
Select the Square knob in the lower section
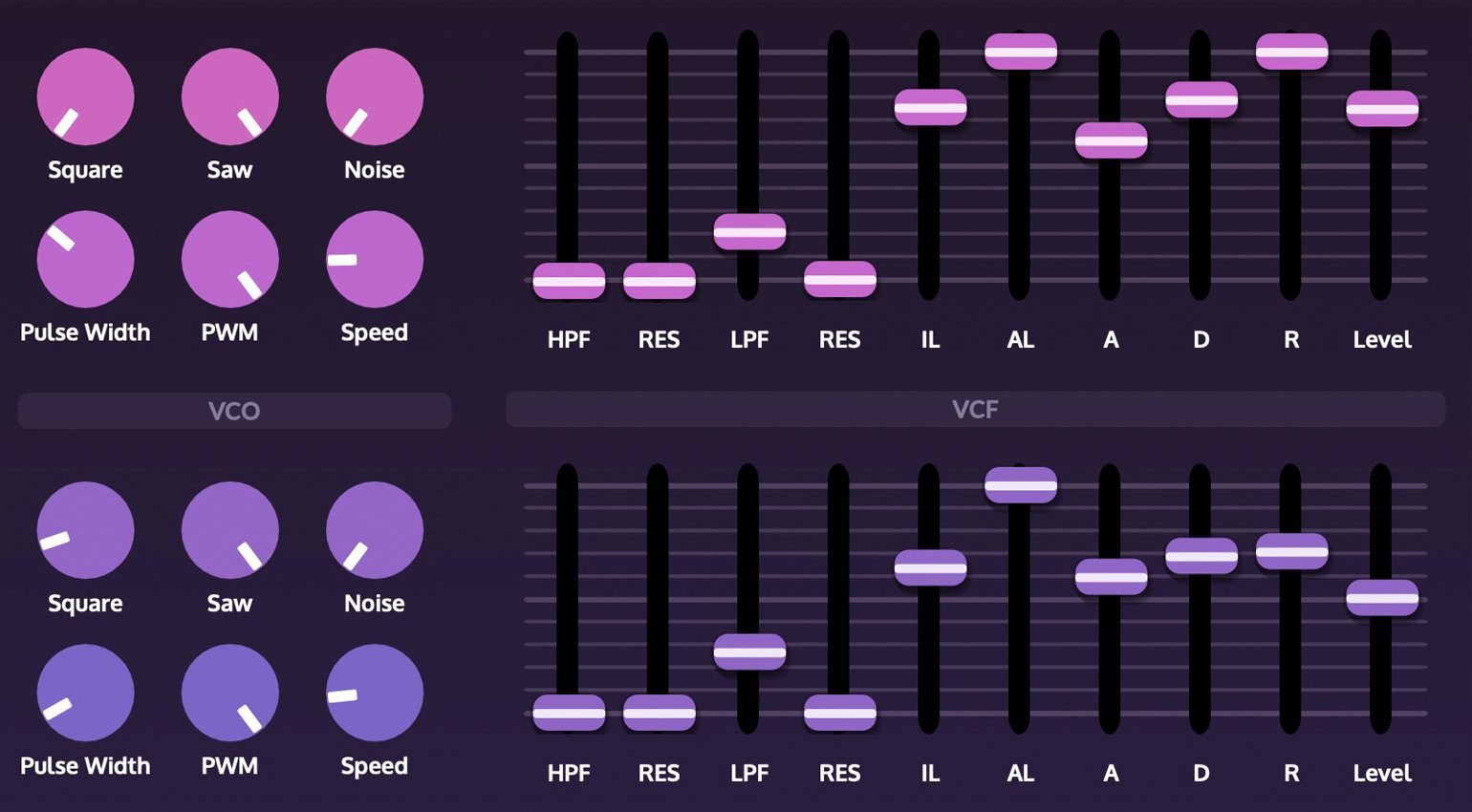point(85,529)
